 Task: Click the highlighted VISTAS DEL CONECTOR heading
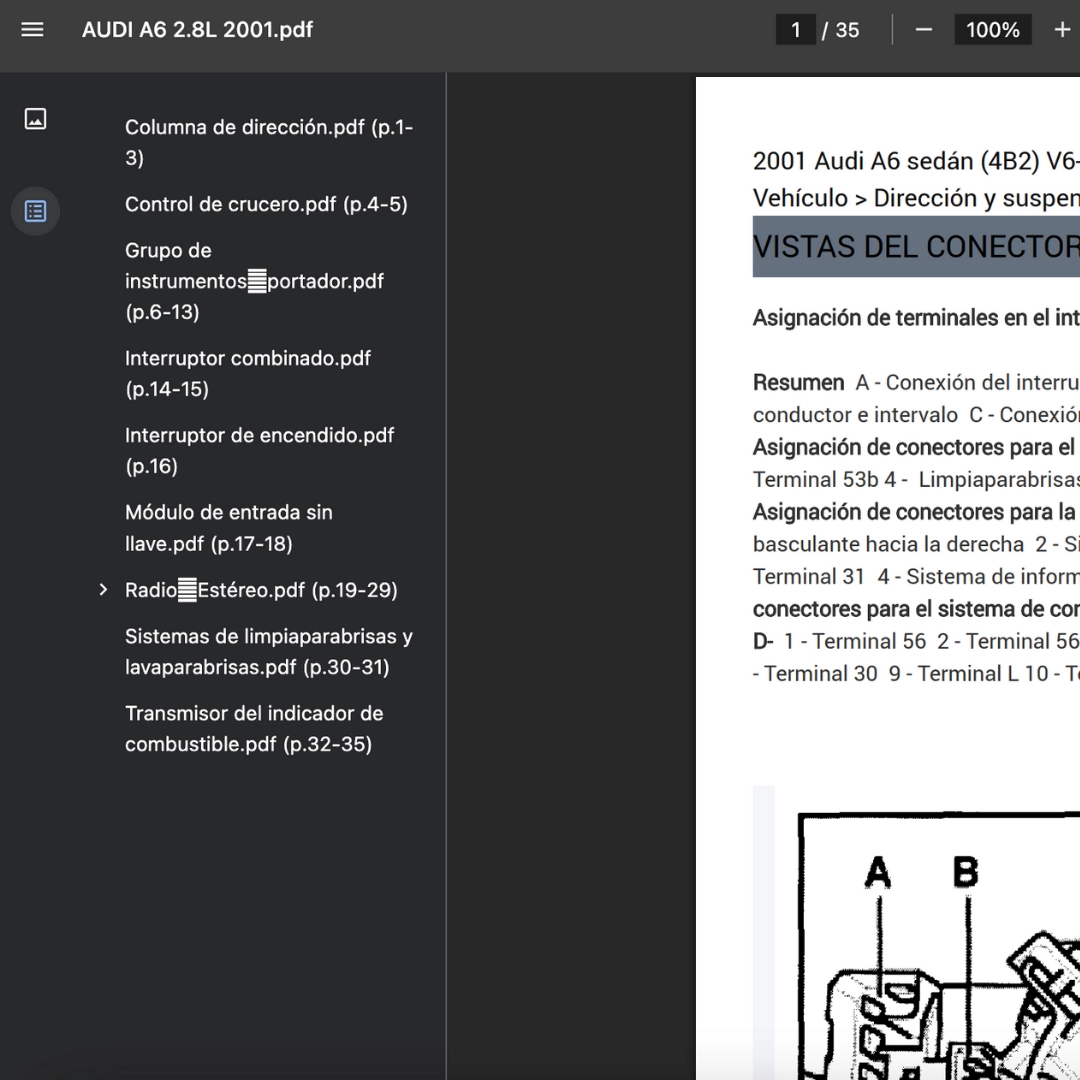[916, 247]
